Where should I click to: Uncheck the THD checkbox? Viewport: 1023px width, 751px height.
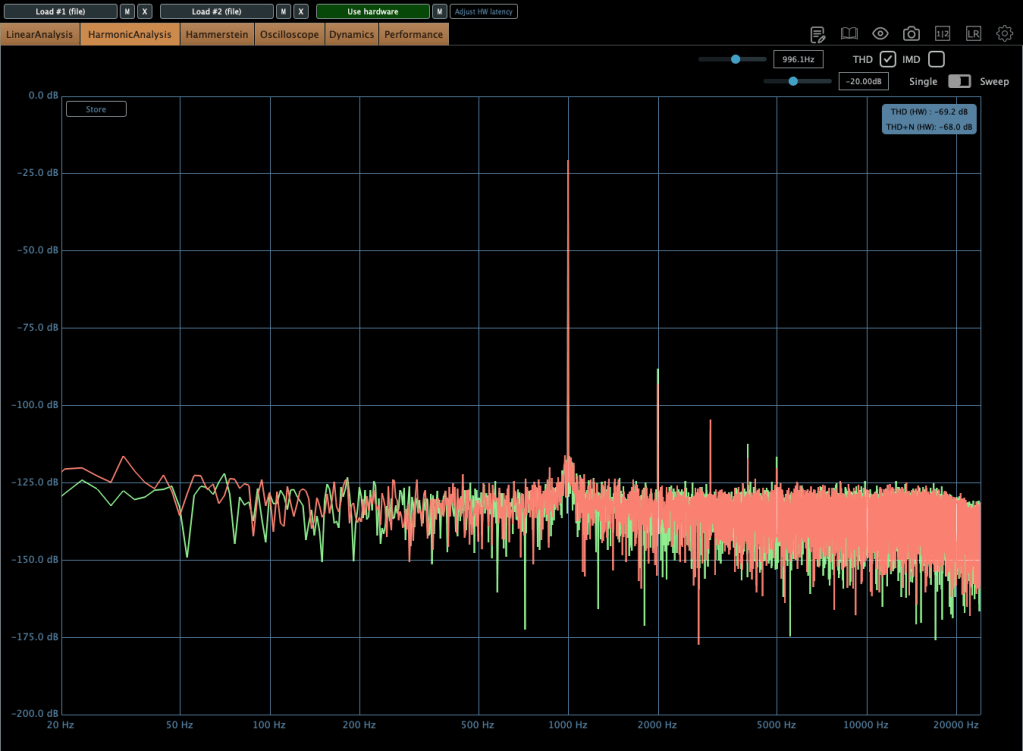[x=888, y=60]
